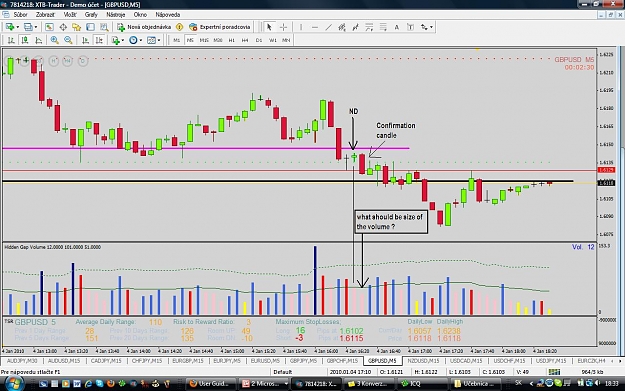The height and width of the screenshot is (391, 625).
Task: Select the trendline tool
Action: pos(328,27)
